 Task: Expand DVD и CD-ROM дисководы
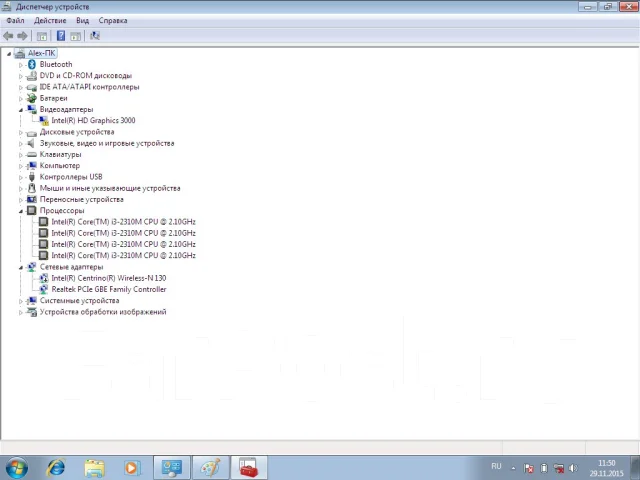(20, 76)
